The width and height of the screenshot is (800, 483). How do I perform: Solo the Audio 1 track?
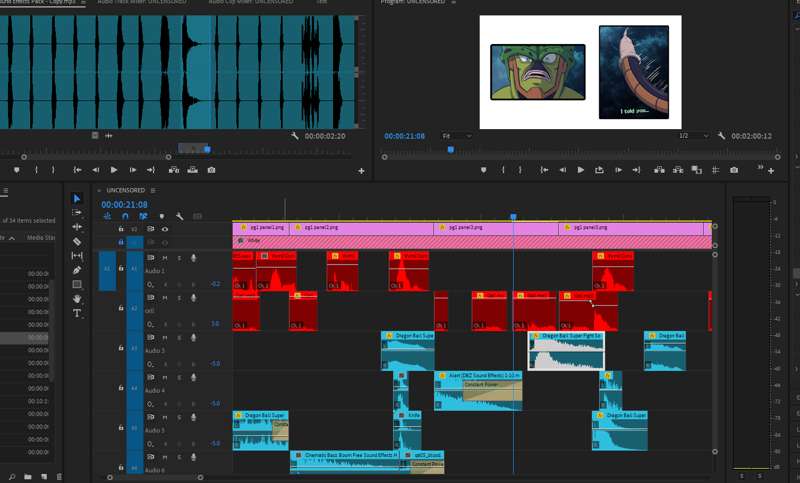(179, 258)
